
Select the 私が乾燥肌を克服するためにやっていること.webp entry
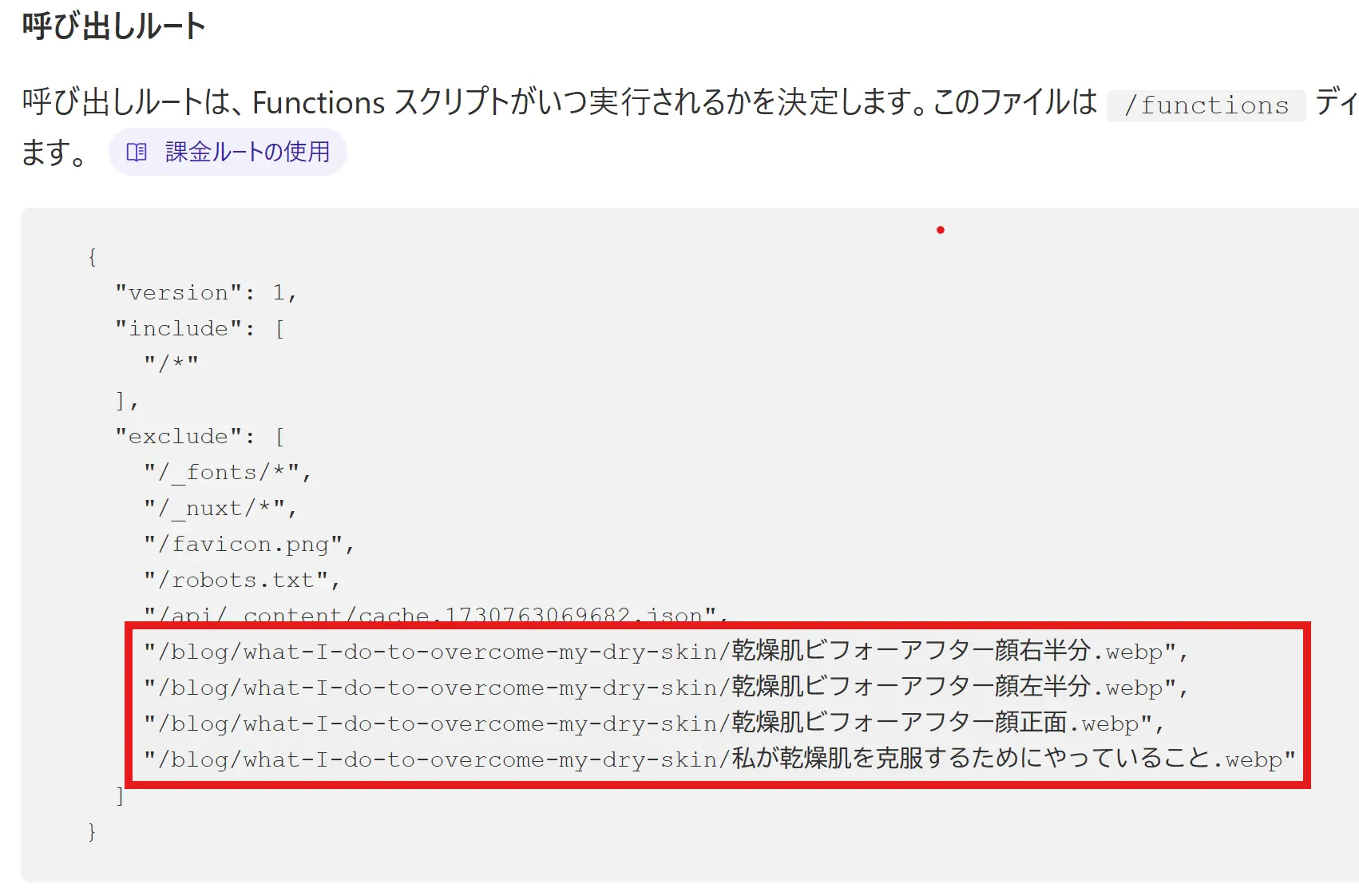pyautogui.click(x=719, y=759)
